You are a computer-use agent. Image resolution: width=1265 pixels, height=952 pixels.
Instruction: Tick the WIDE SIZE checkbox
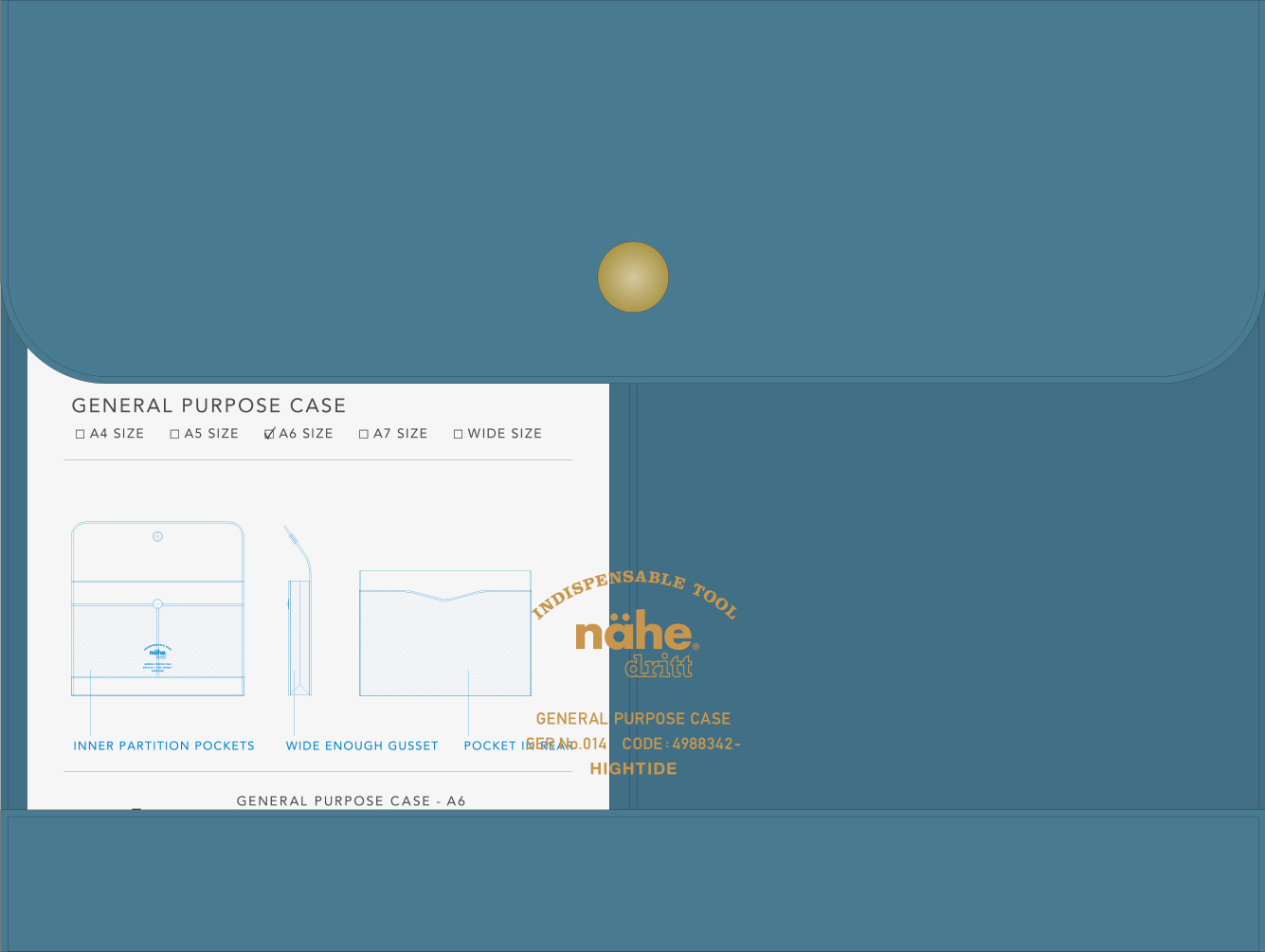click(x=459, y=434)
